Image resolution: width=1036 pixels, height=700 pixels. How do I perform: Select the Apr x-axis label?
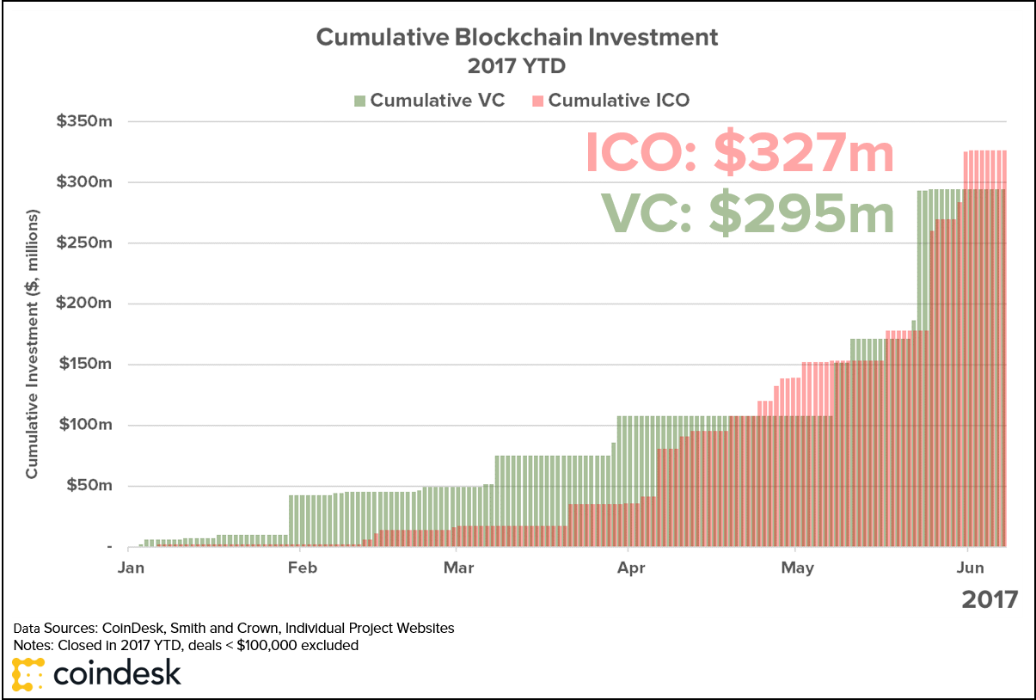click(x=630, y=569)
